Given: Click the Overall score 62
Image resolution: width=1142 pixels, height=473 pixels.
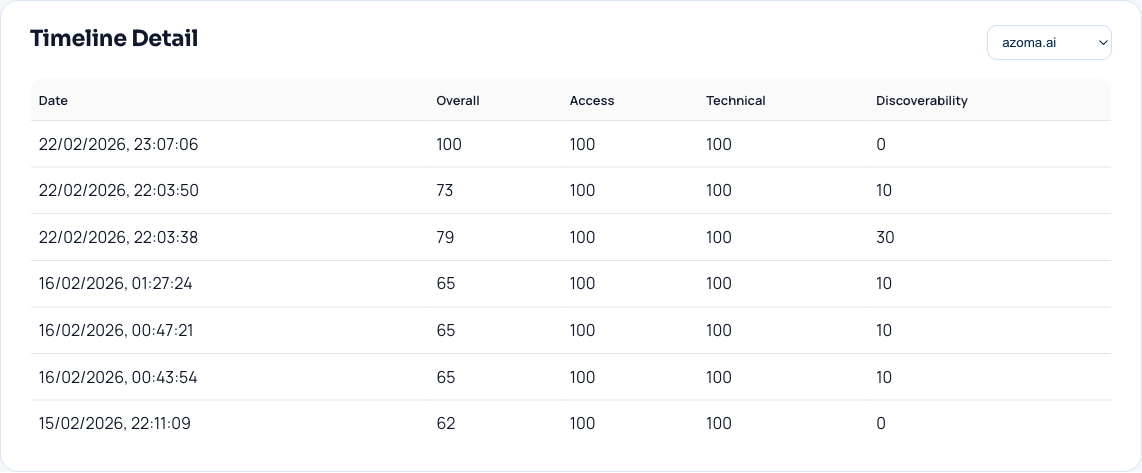Looking at the screenshot, I should click(445, 424).
